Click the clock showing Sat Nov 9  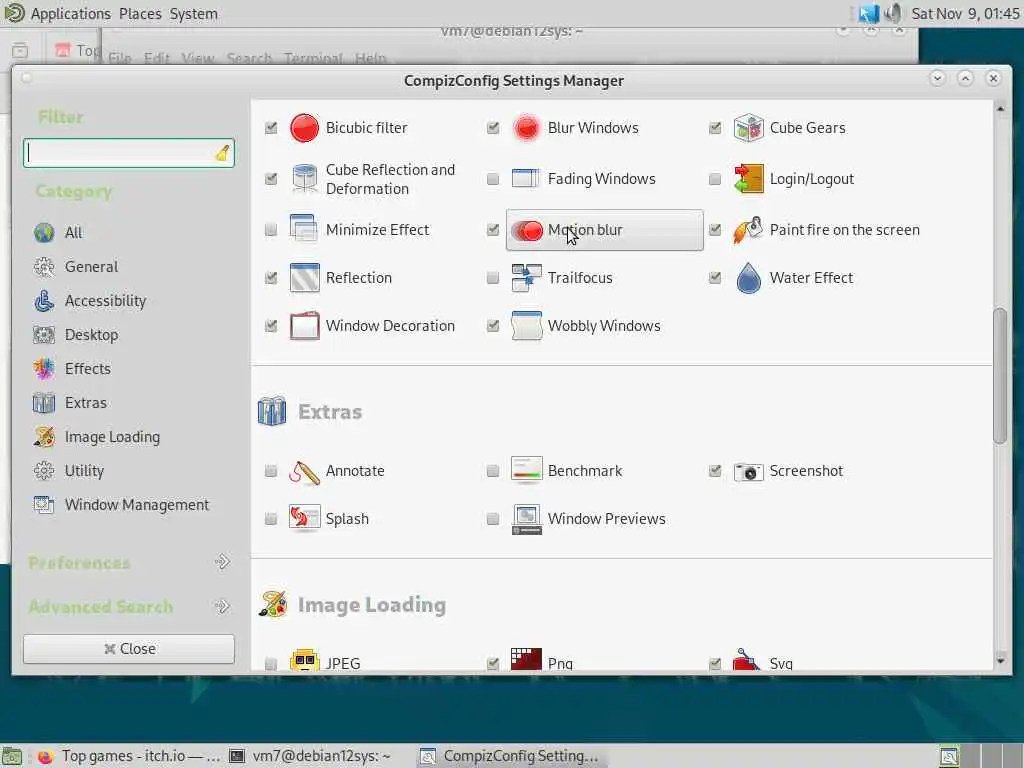(x=965, y=14)
